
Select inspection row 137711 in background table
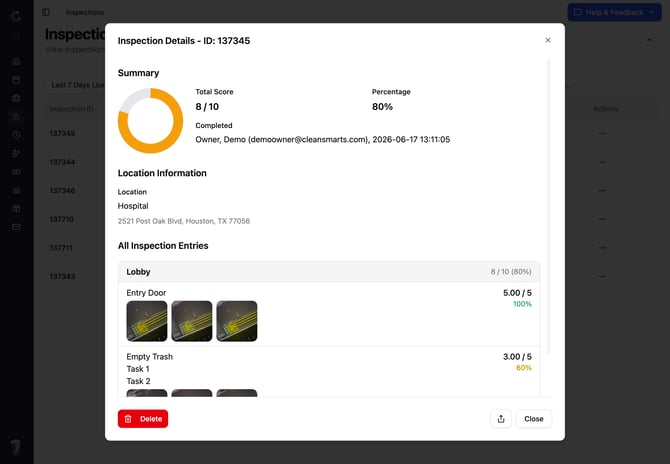61,248
